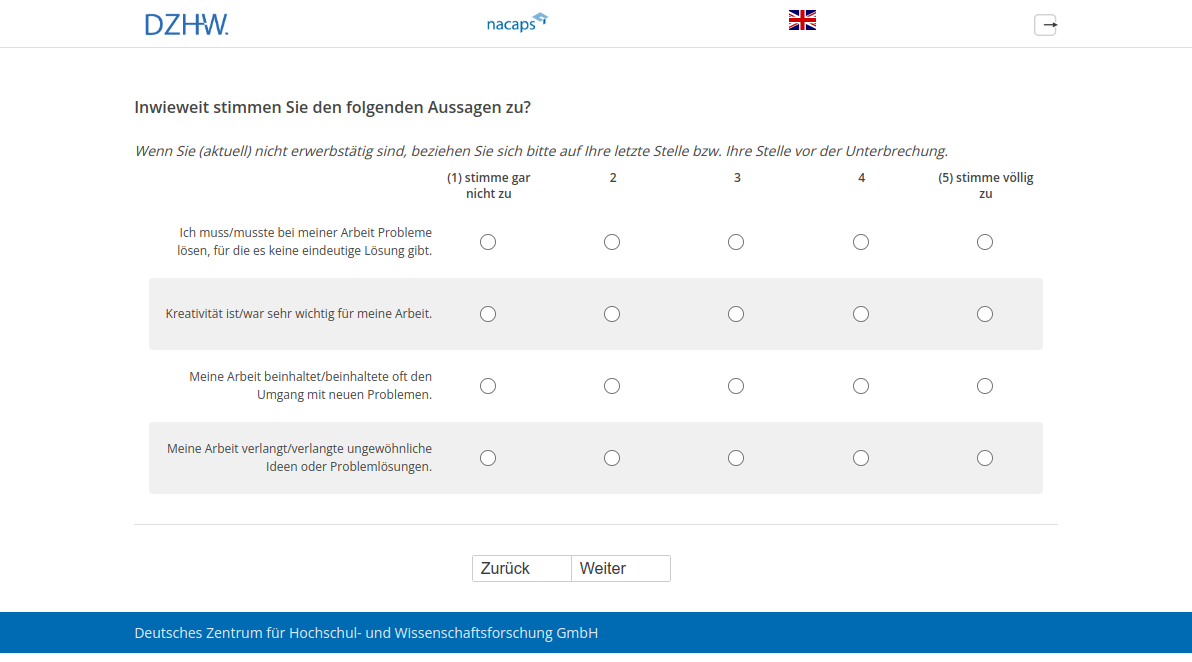Mark 'stimme völlig zu' for Kreativität statement
This screenshot has height=662, width=1192.
click(x=985, y=314)
